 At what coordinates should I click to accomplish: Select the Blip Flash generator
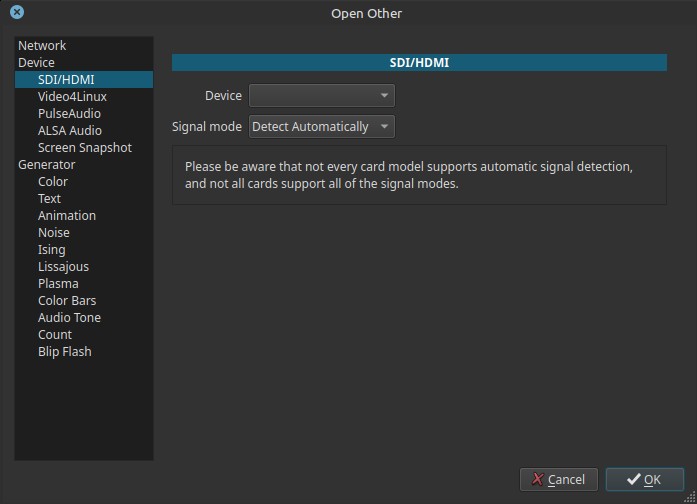(64, 352)
